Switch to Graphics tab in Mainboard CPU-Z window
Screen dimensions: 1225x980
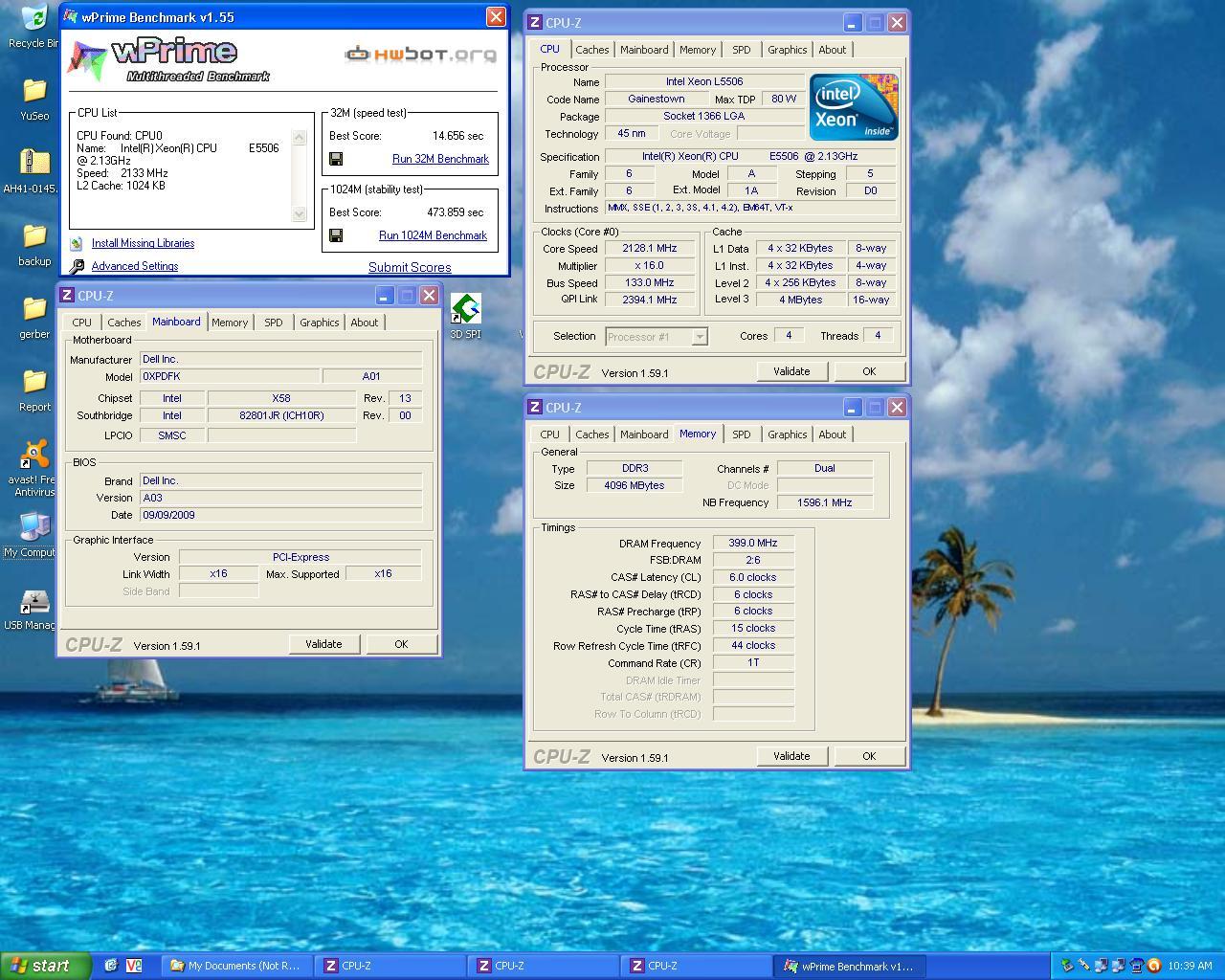click(x=320, y=323)
